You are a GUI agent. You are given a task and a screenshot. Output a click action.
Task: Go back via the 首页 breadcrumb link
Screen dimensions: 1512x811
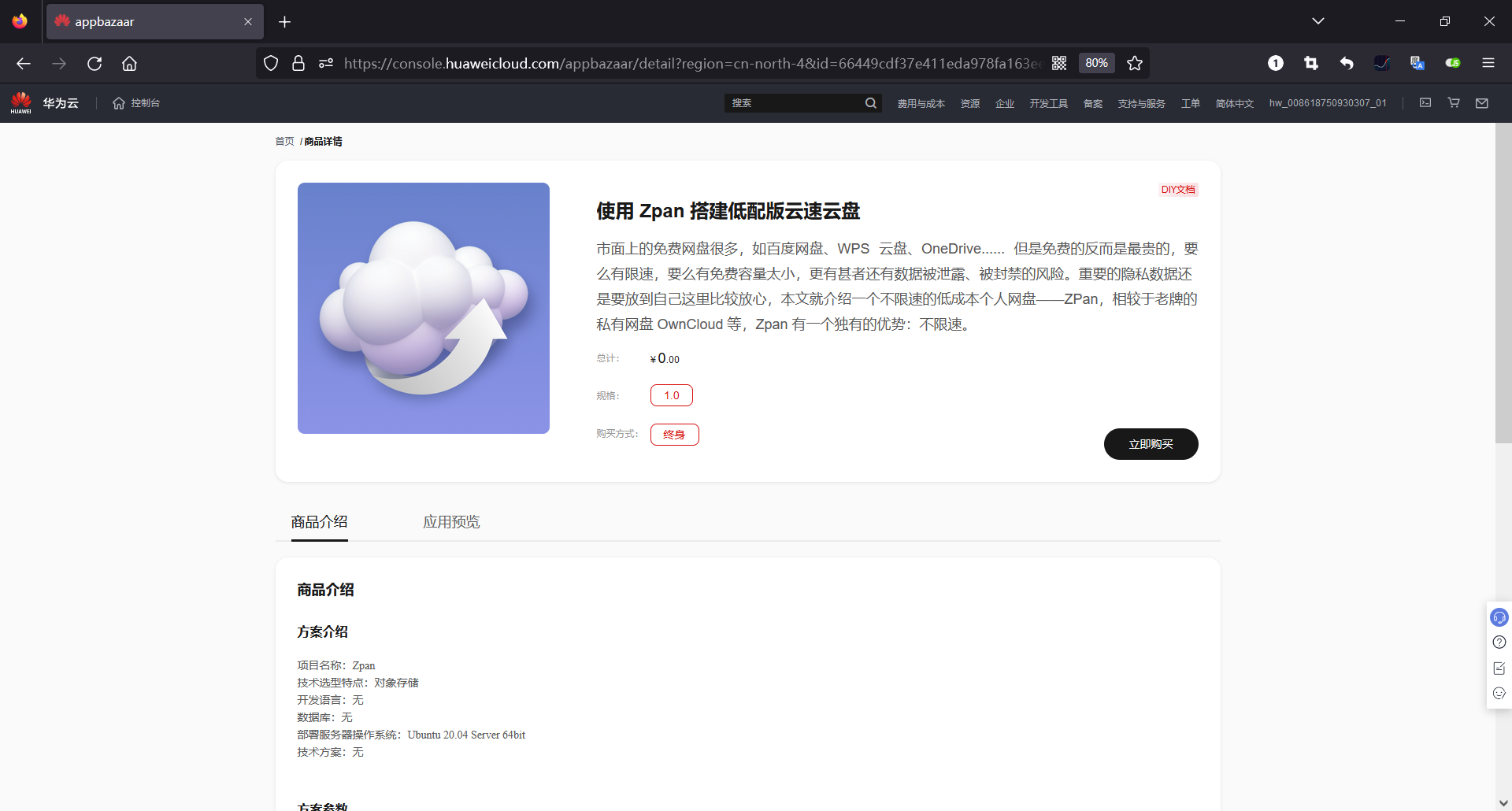point(284,141)
